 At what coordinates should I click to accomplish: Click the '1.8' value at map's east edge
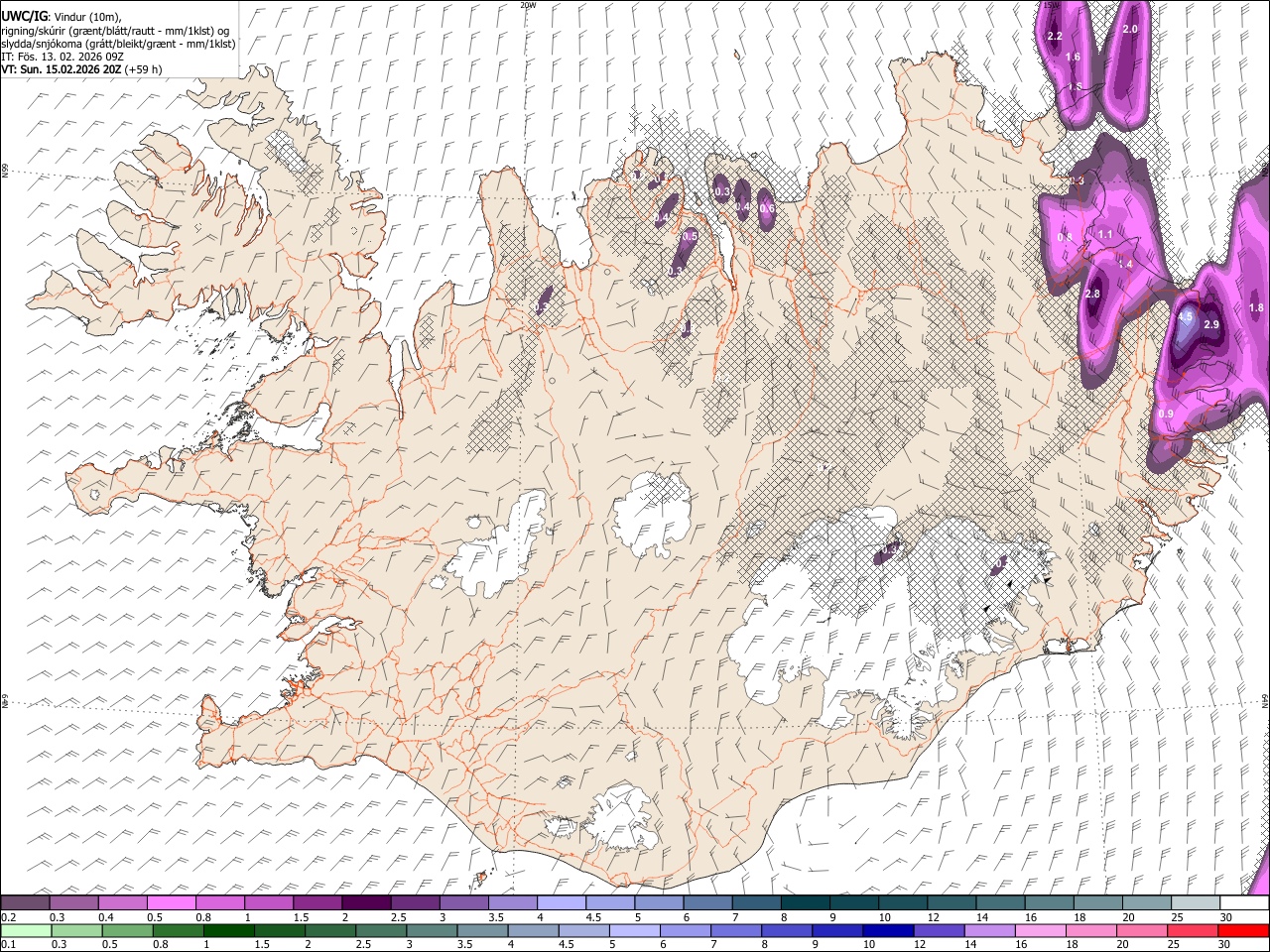1256,308
